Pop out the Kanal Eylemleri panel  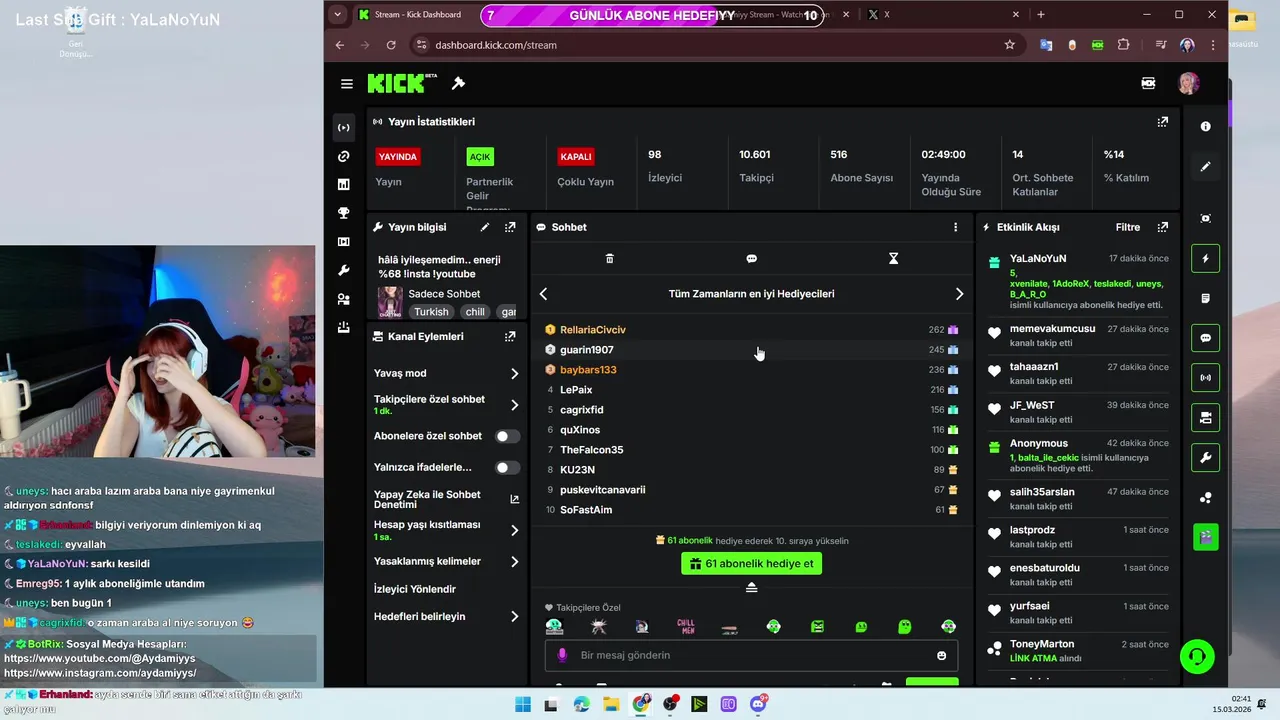tap(510, 336)
